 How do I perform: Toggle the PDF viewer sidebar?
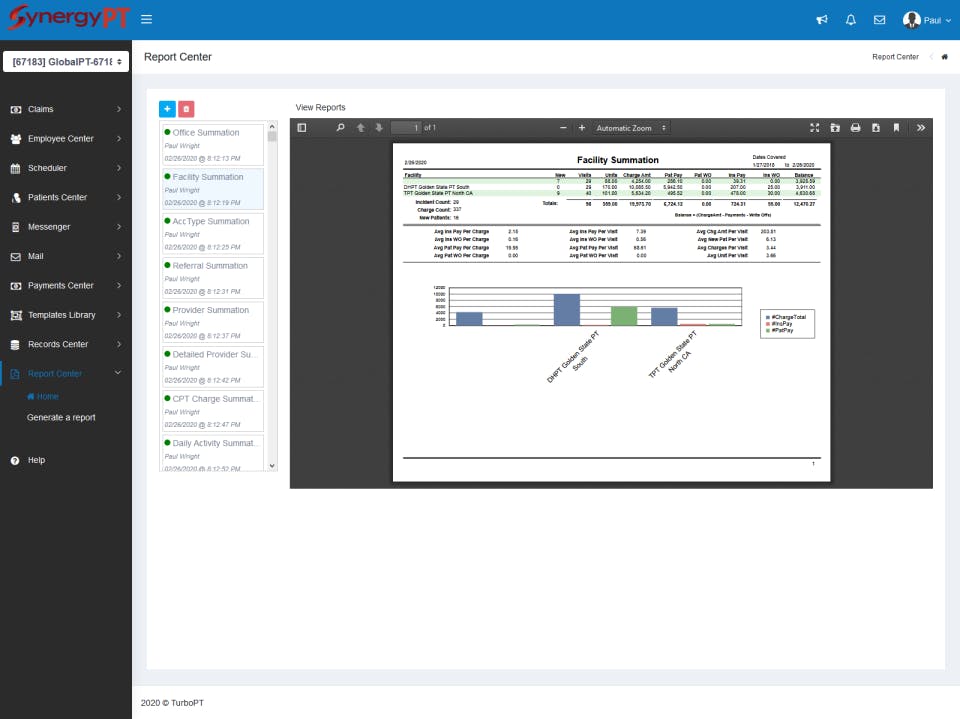click(302, 128)
